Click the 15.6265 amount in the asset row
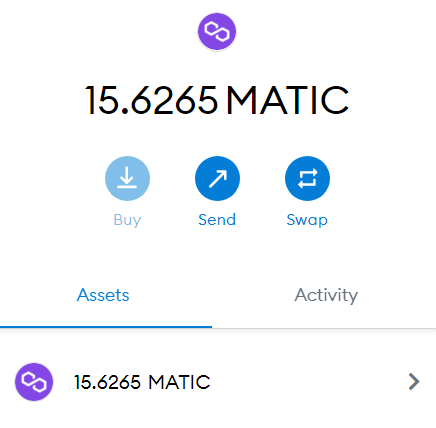The width and height of the screenshot is (436, 428). 107,382
